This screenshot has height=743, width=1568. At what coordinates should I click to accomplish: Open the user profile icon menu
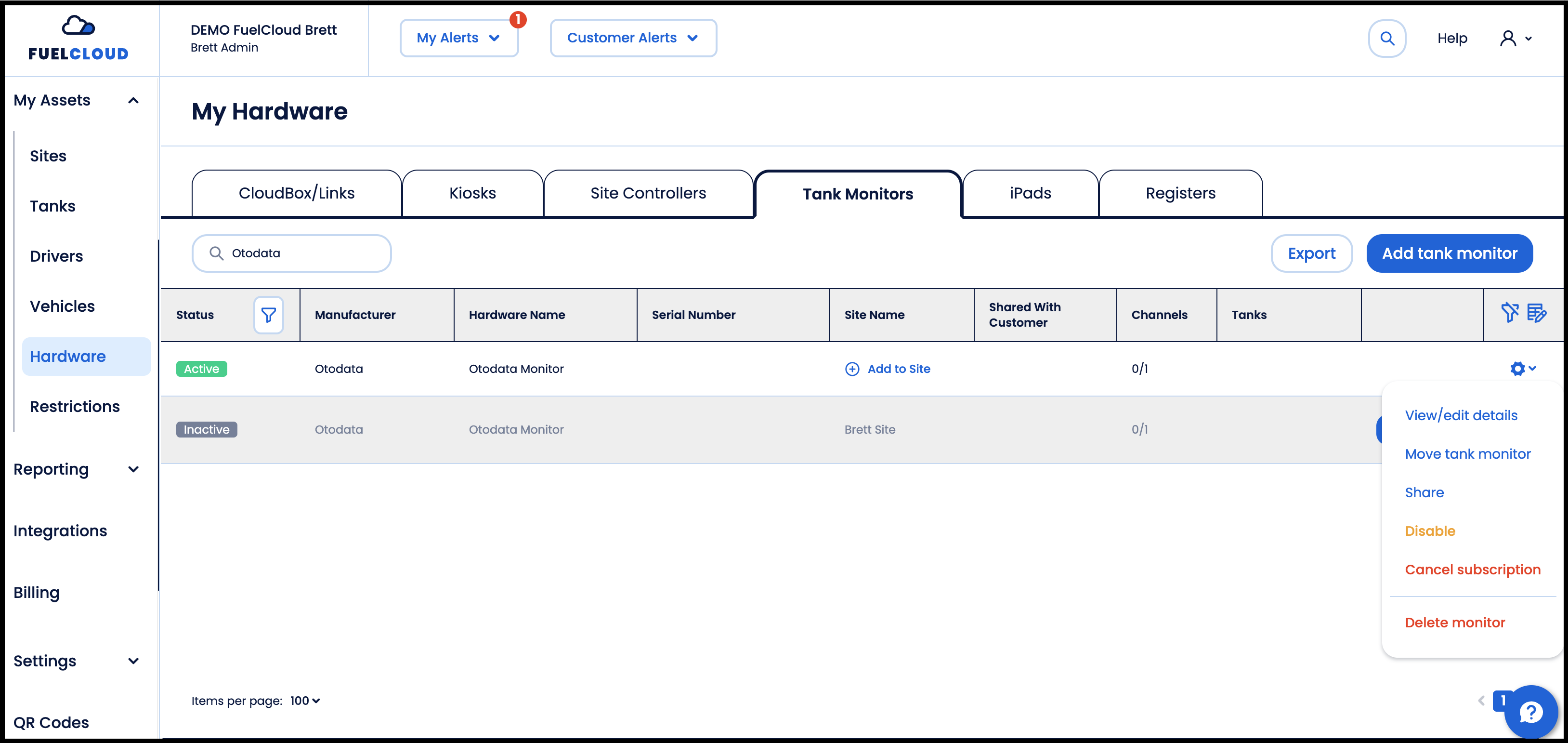point(1515,39)
